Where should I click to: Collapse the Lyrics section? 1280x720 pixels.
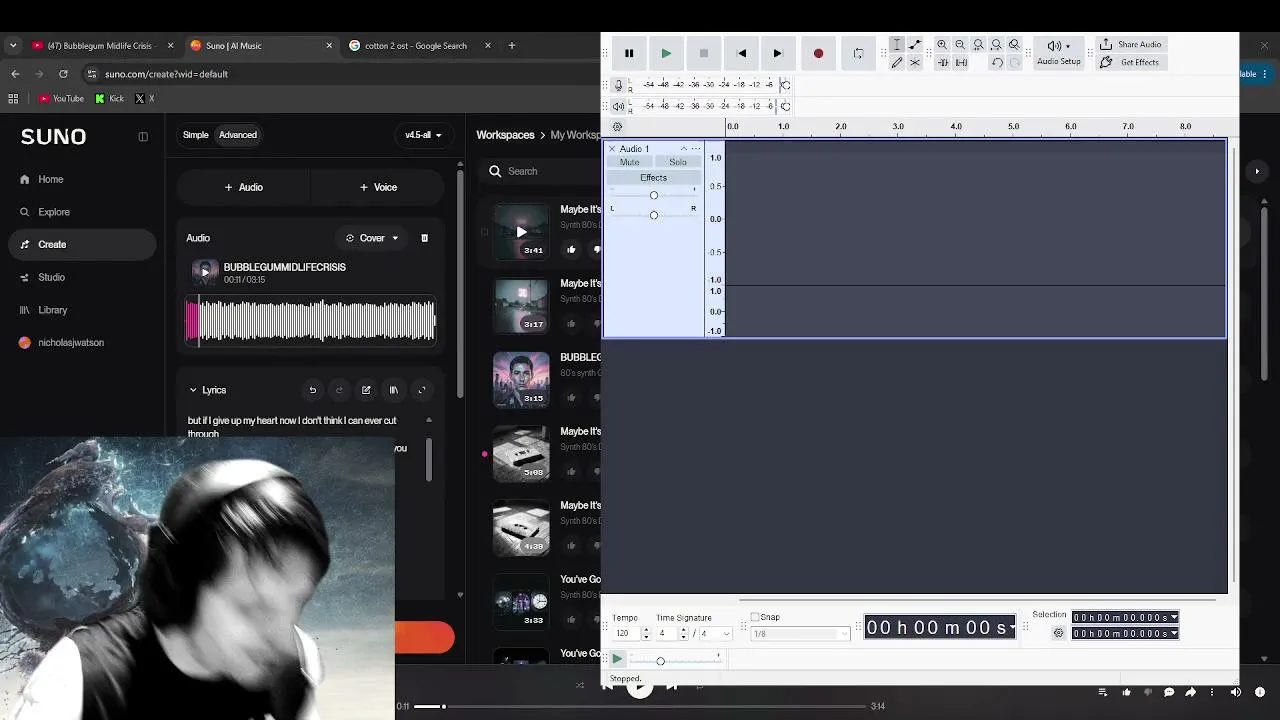point(193,390)
